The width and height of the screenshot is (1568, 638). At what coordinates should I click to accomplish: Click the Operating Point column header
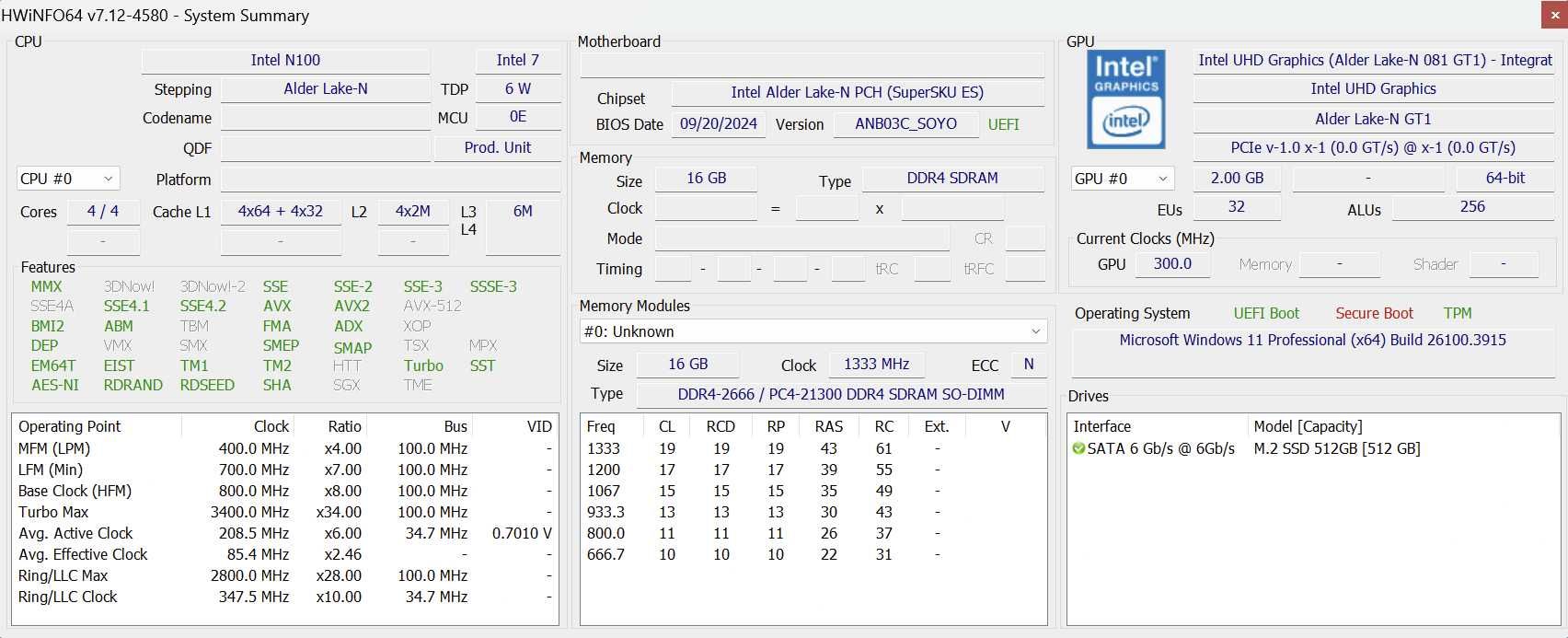click(x=97, y=426)
